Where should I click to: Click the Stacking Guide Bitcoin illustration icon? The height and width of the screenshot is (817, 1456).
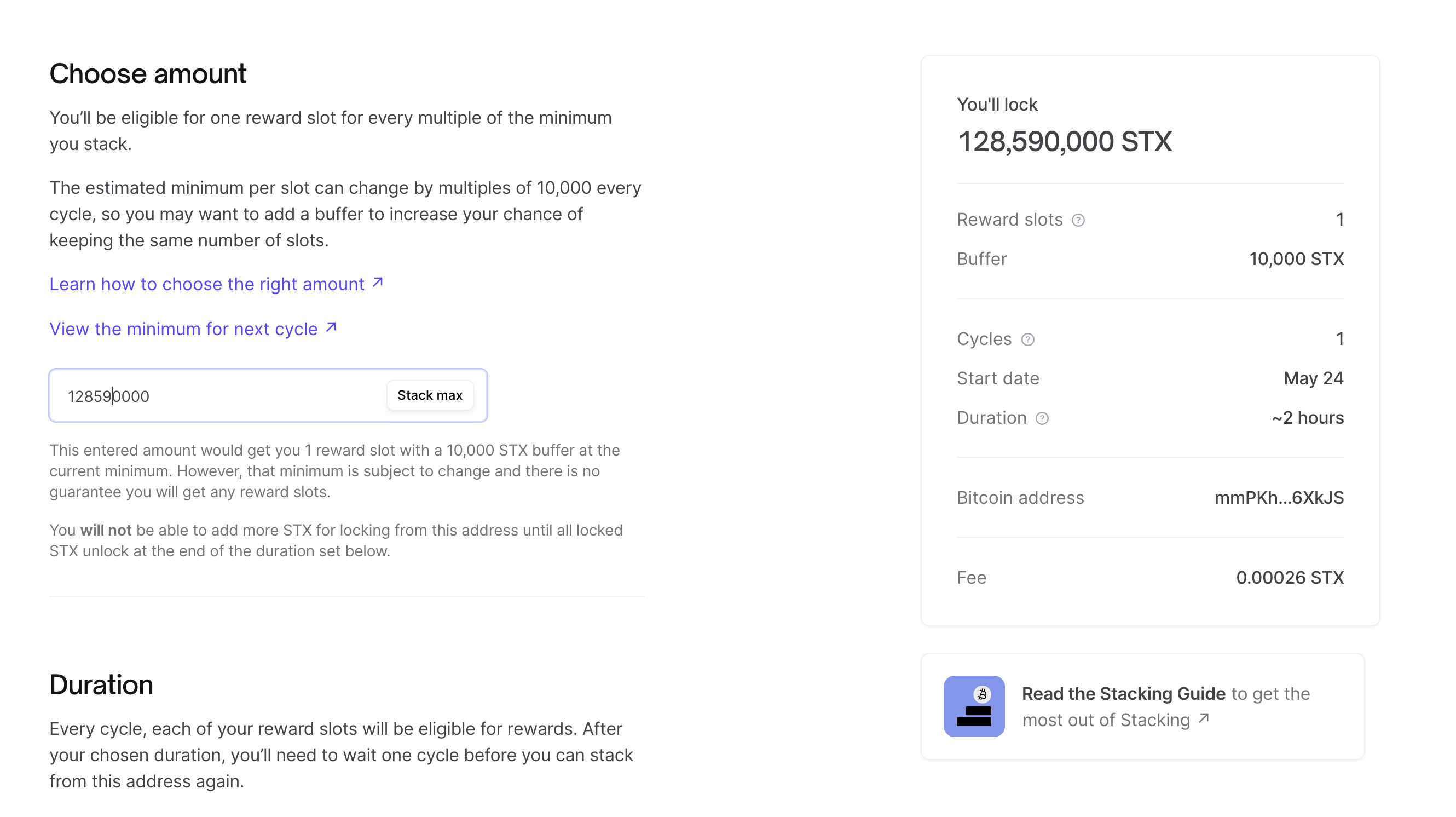tap(973, 706)
